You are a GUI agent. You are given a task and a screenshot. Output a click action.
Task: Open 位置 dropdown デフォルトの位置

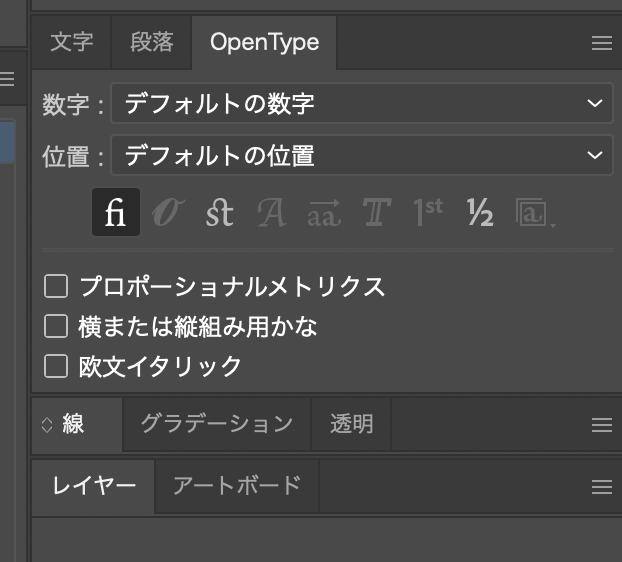click(360, 155)
